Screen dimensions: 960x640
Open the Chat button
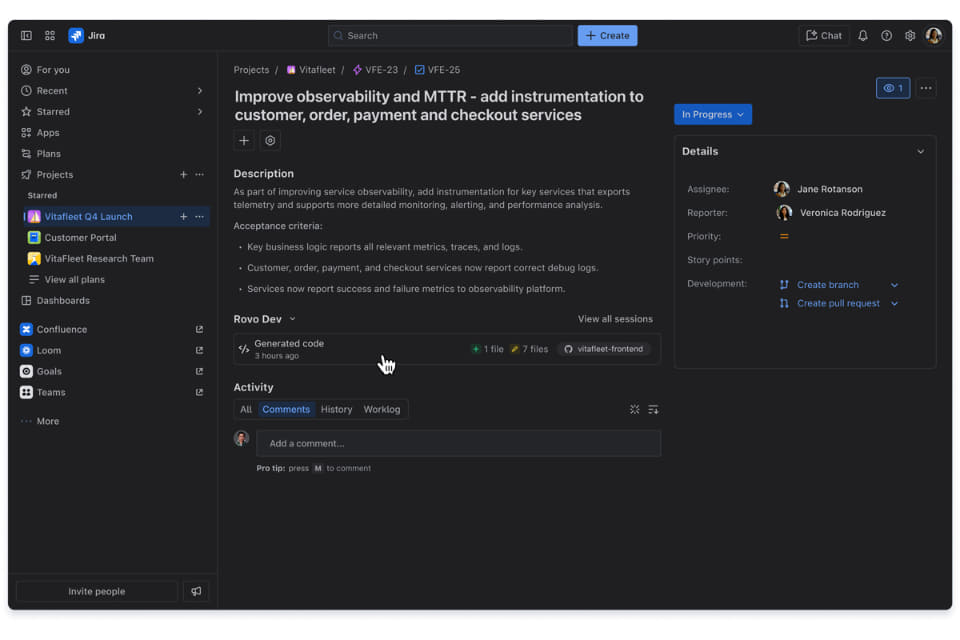pos(823,36)
